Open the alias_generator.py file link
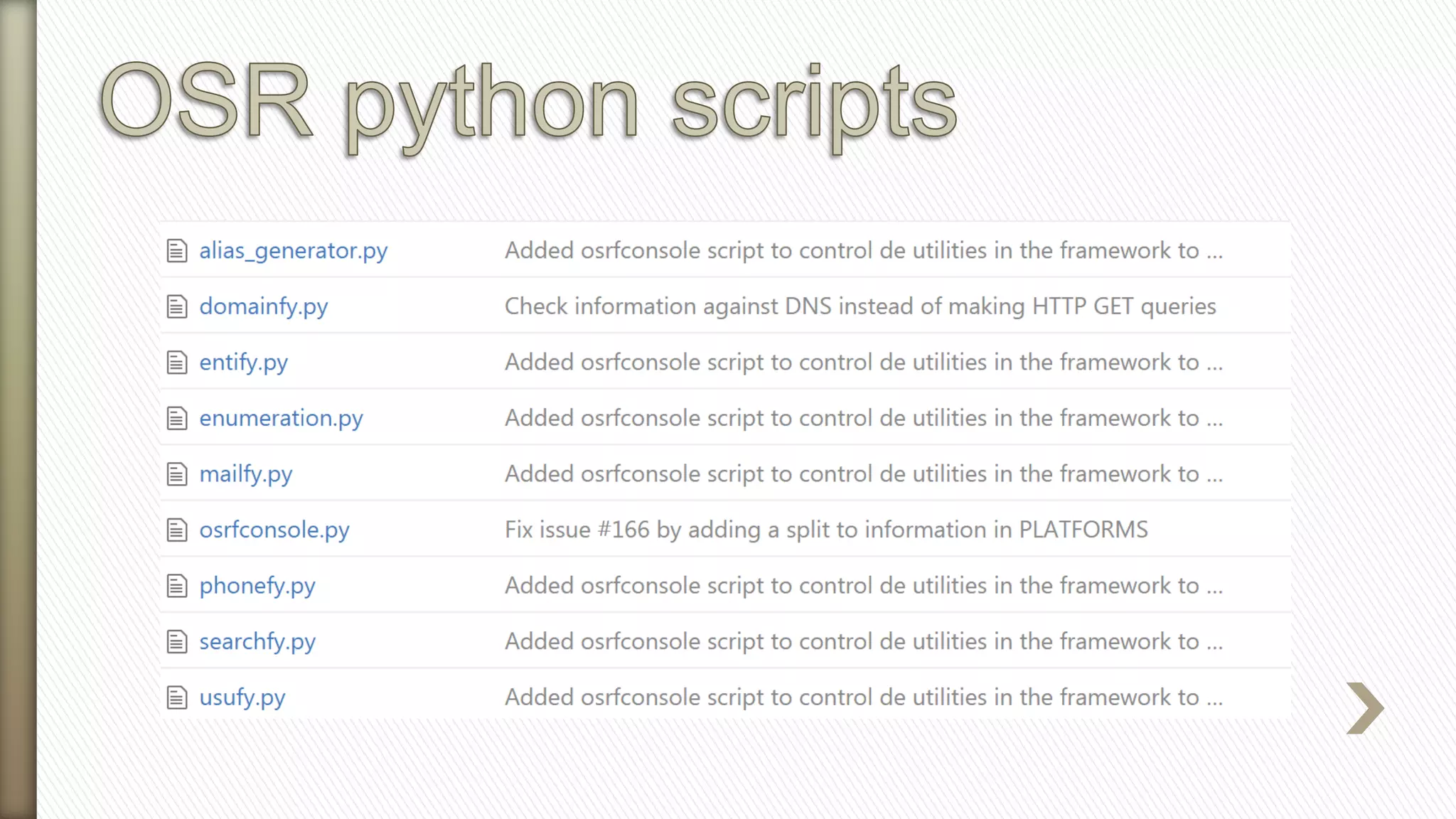Screen dimensions: 1456x819 coord(293,251)
